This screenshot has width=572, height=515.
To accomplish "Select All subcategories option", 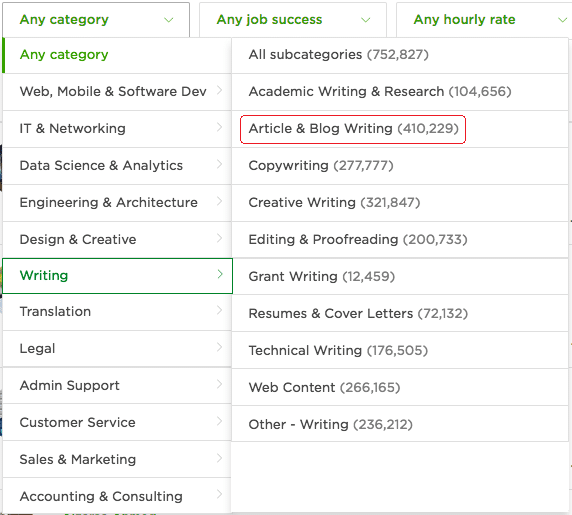I will (400, 55).
